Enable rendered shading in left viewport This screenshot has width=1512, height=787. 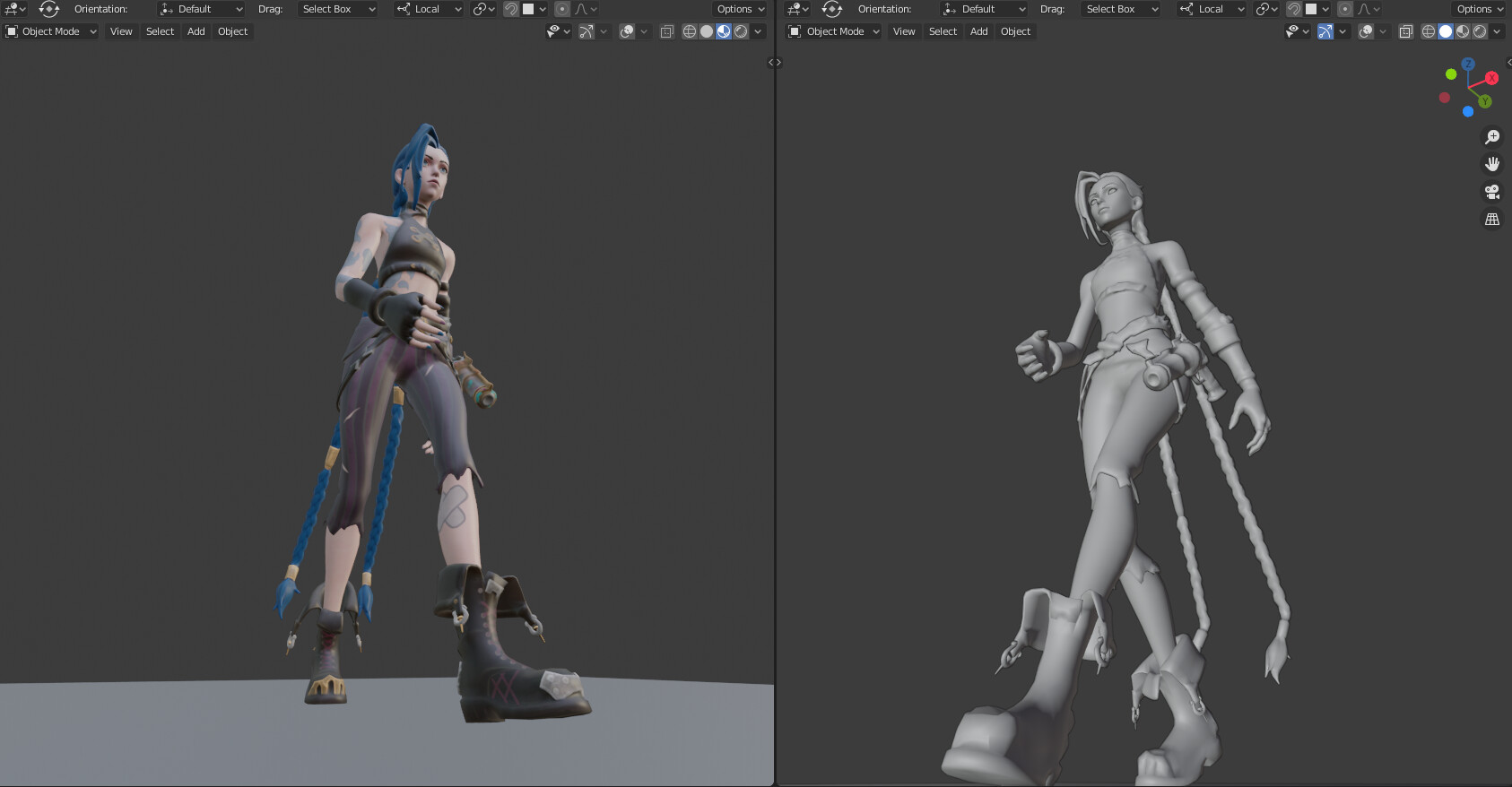(x=741, y=31)
